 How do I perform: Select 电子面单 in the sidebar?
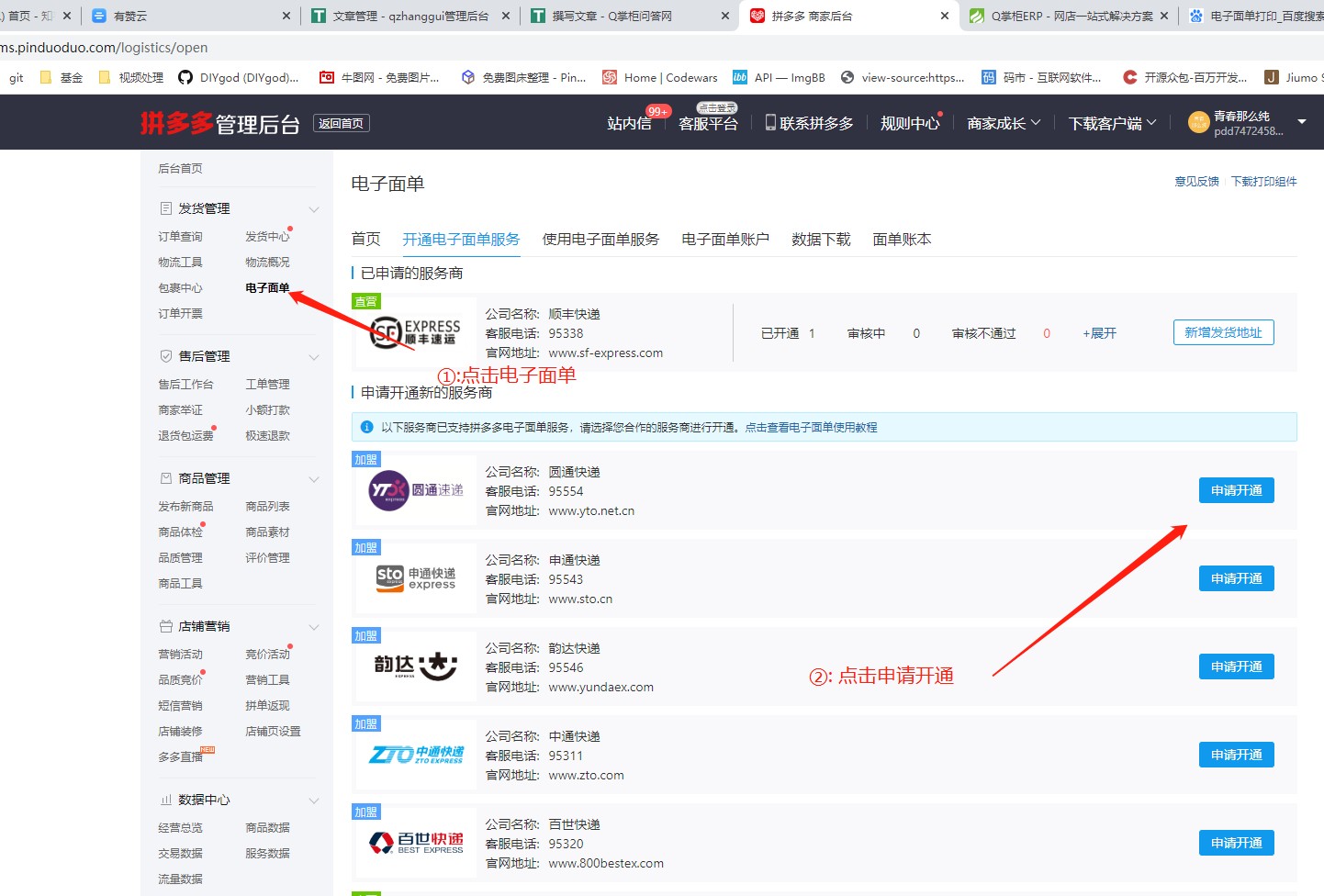pos(267,288)
